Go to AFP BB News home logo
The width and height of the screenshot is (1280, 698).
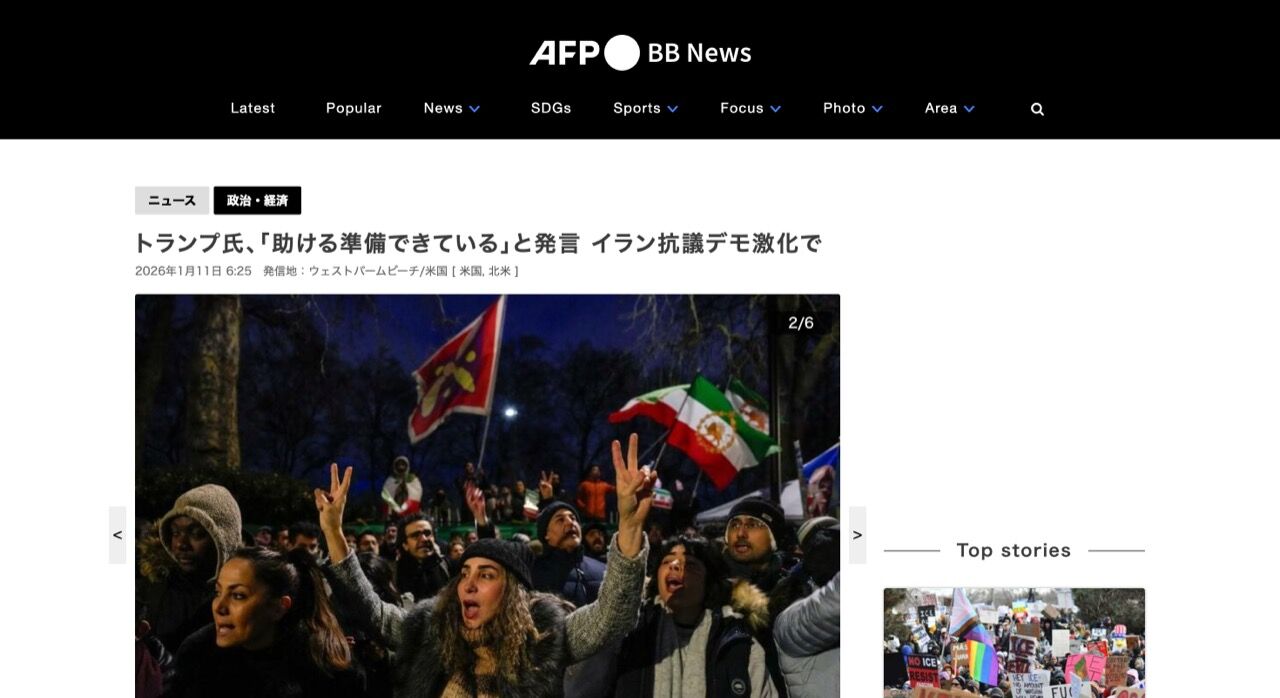point(640,53)
